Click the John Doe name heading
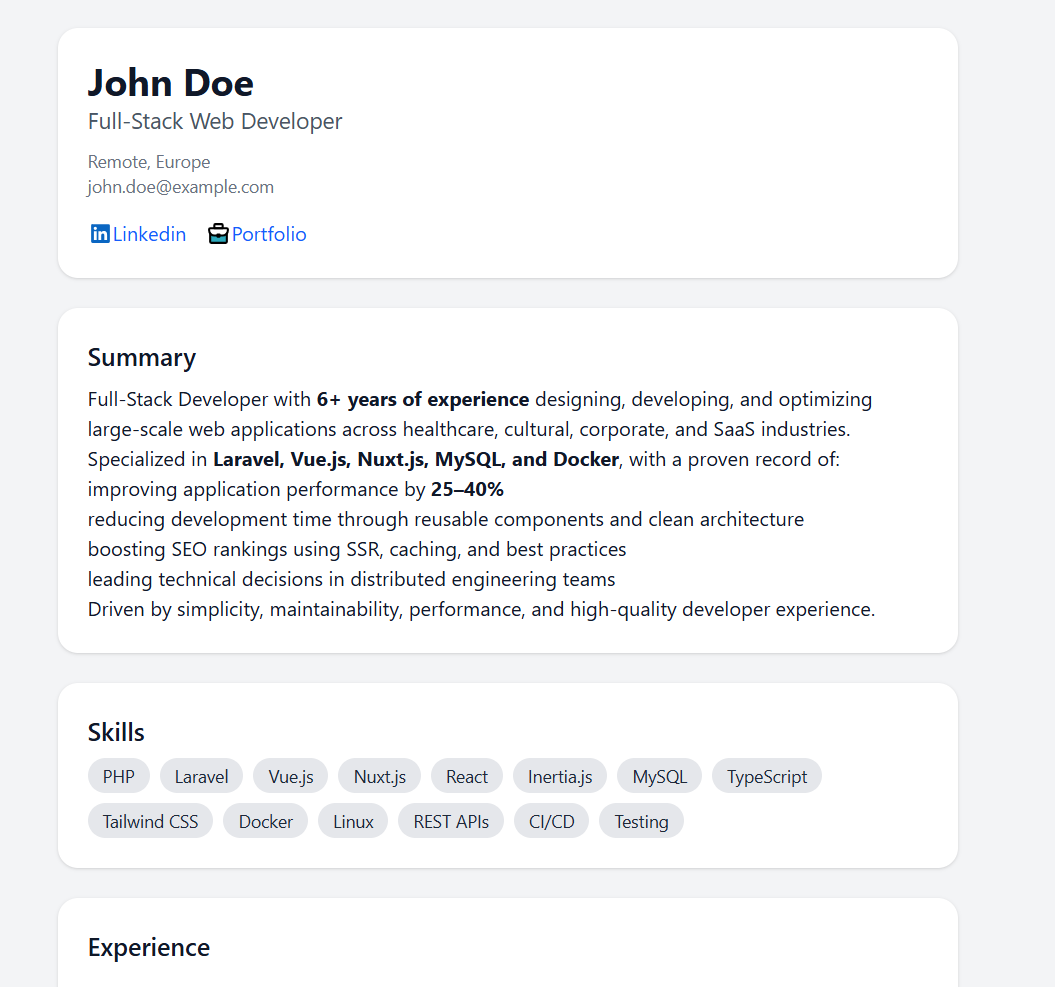This screenshot has width=1055, height=987. [171, 82]
